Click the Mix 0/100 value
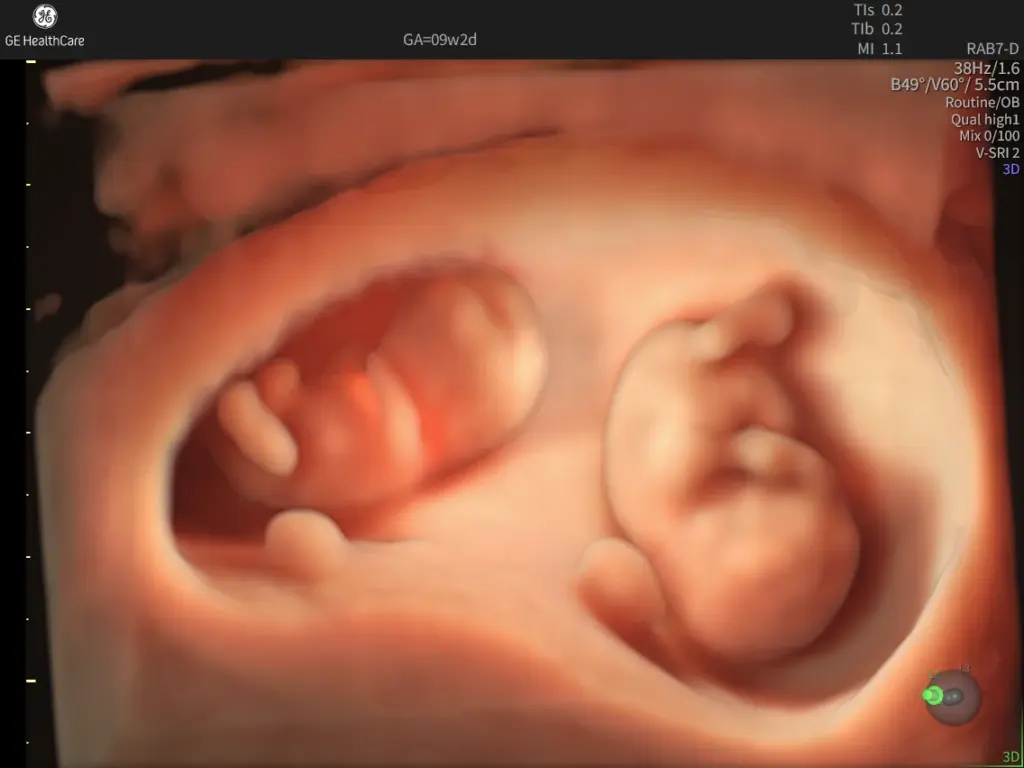This screenshot has width=1024, height=768. point(989,136)
